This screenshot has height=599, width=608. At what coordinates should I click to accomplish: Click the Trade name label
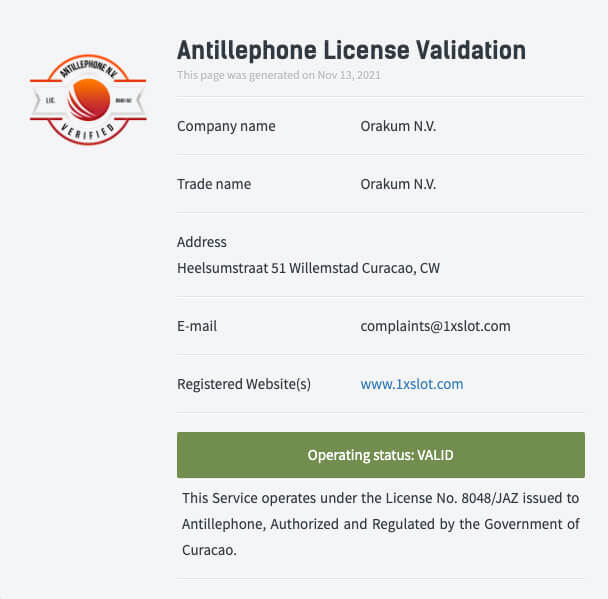[214, 184]
